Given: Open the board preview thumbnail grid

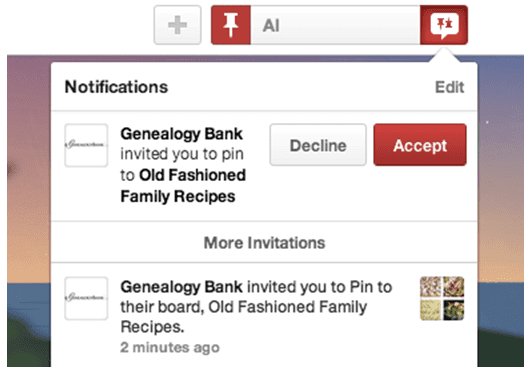Looking at the screenshot, I should [x=442, y=298].
